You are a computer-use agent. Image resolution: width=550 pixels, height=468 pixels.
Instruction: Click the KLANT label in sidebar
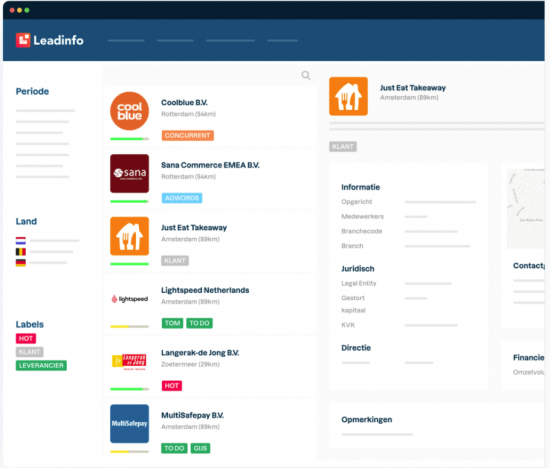(29, 352)
